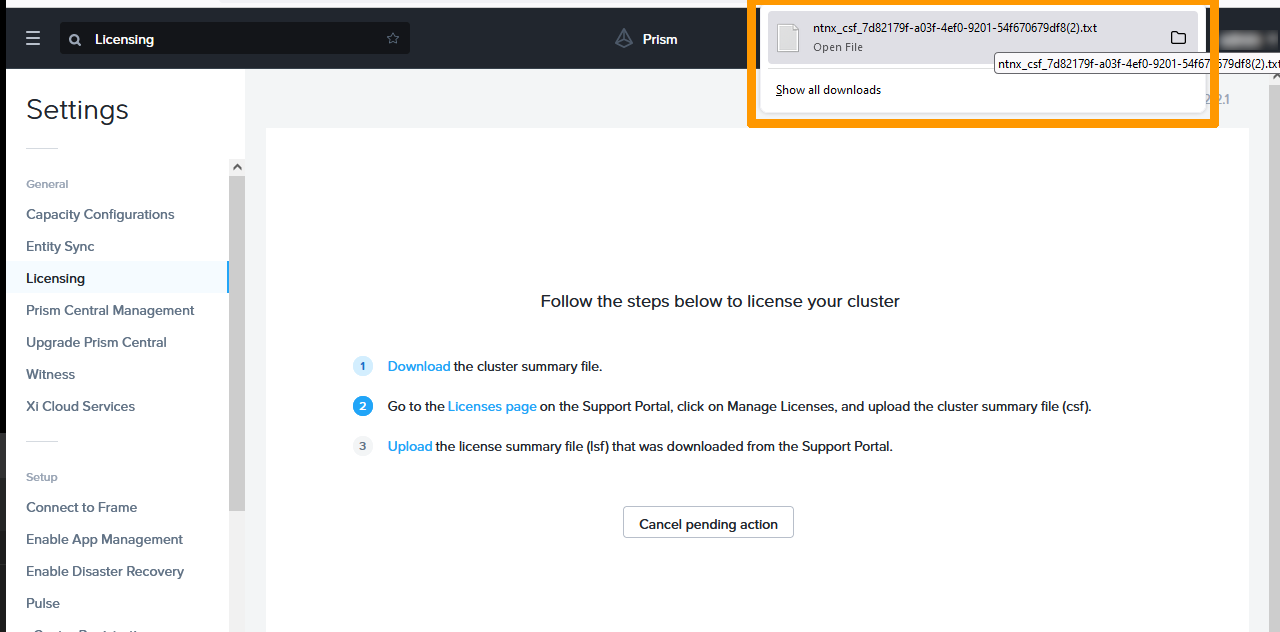Viewport: 1280px width, 632px height.
Task: Show downloaded file in folder
Action: point(1177,38)
